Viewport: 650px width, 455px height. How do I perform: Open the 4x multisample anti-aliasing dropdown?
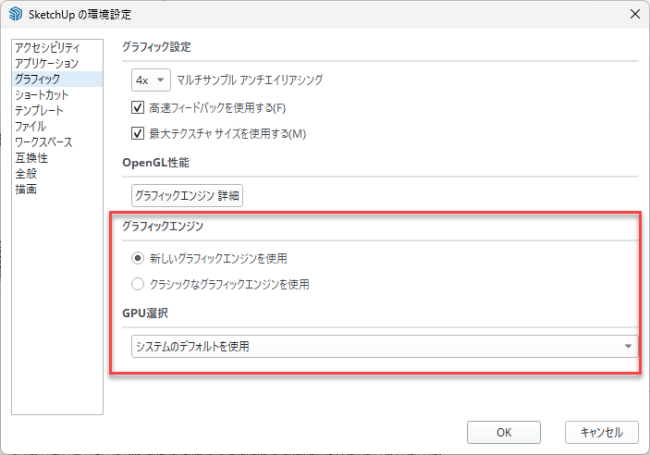click(x=151, y=80)
